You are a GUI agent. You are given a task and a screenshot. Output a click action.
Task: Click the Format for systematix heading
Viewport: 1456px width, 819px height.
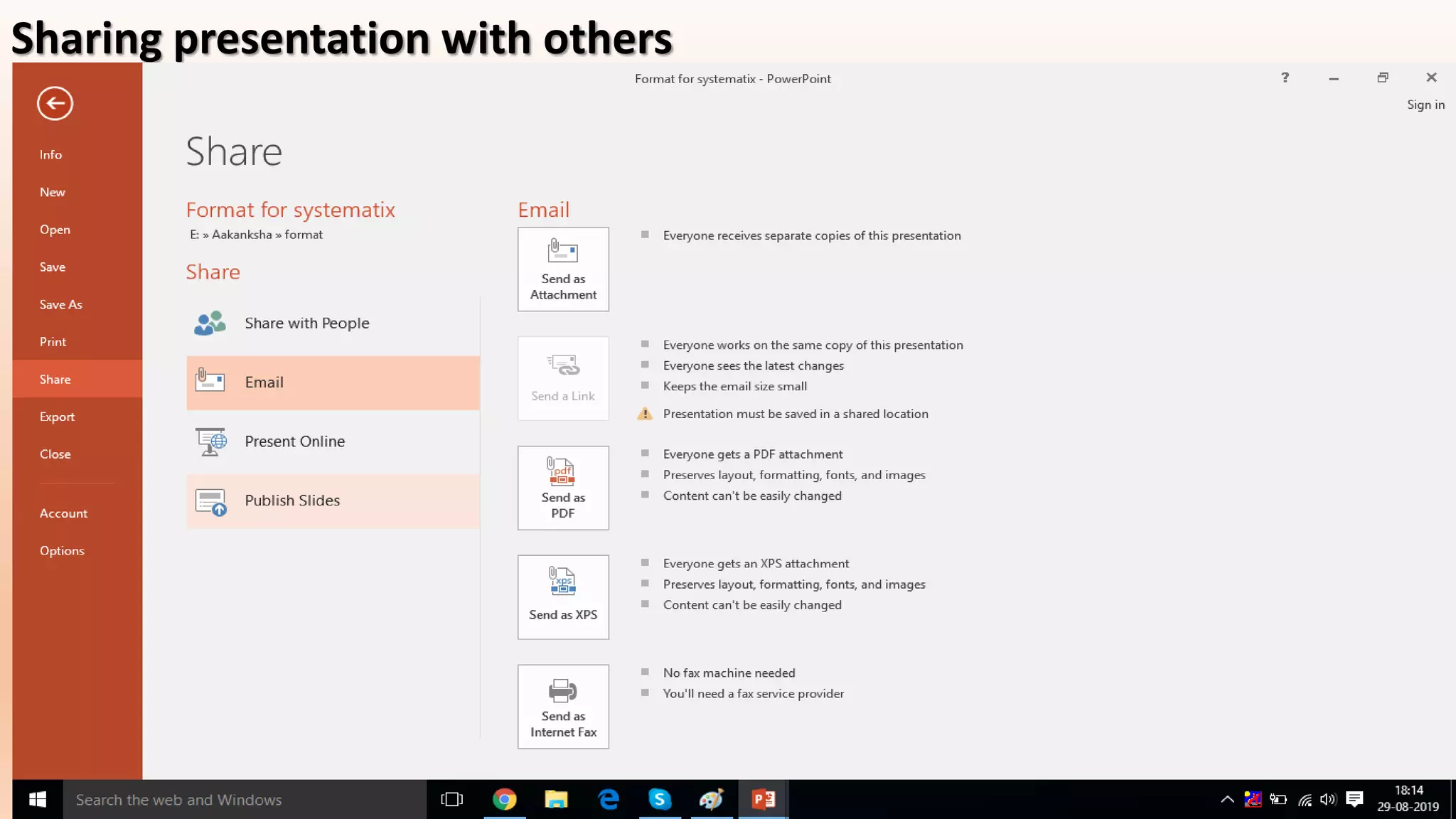coord(290,210)
